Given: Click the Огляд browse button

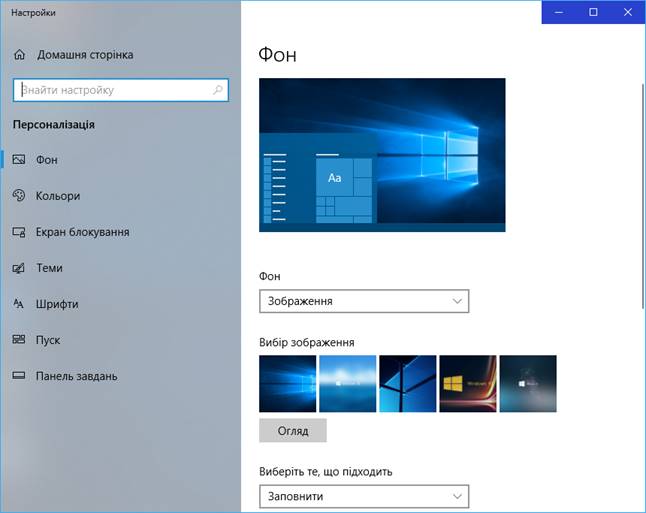Looking at the screenshot, I should [293, 431].
